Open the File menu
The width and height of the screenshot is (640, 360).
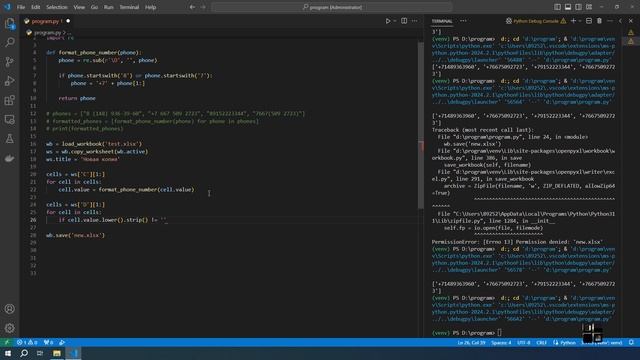[x=21, y=7]
